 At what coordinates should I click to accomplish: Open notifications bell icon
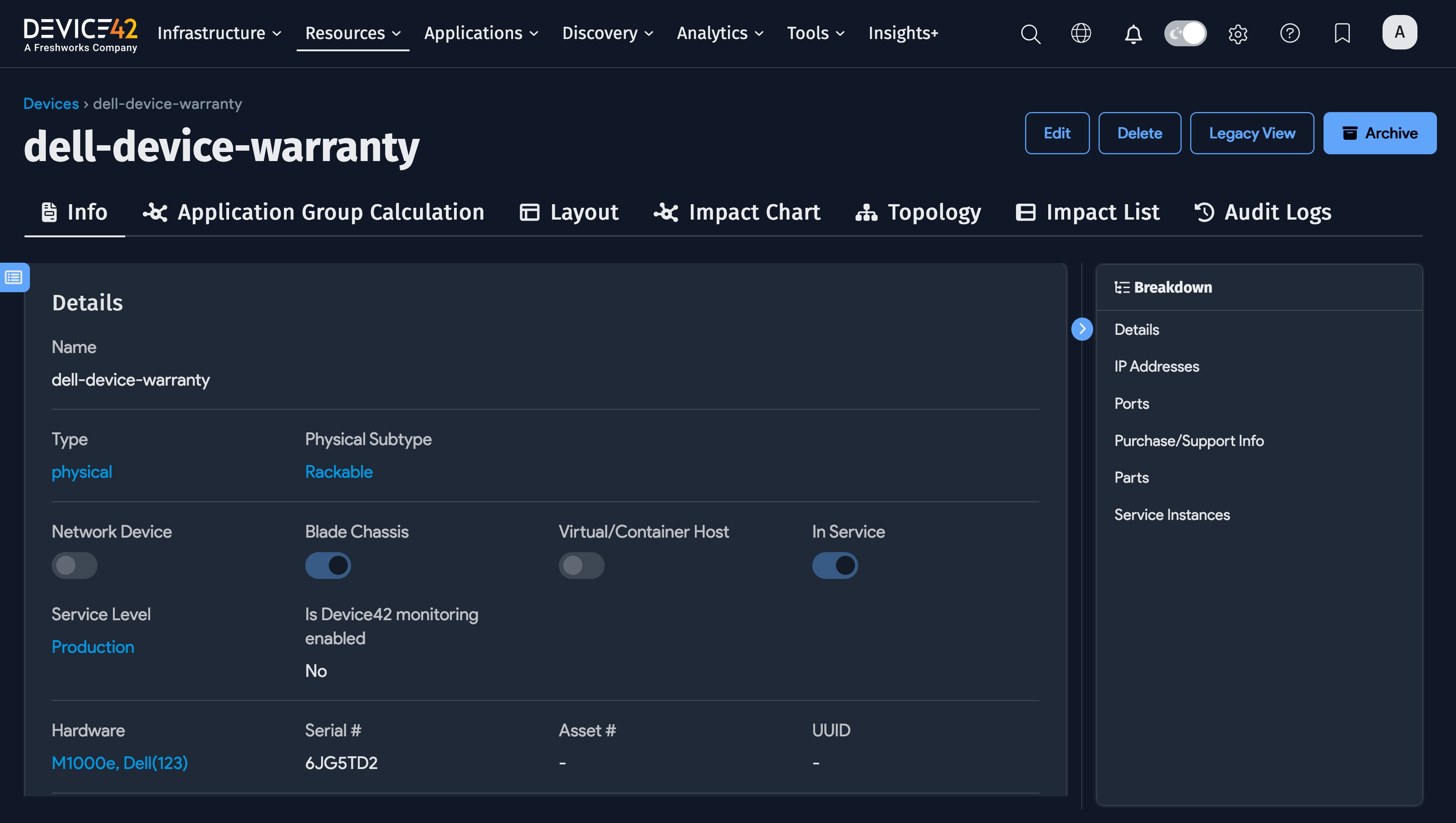(x=1133, y=34)
